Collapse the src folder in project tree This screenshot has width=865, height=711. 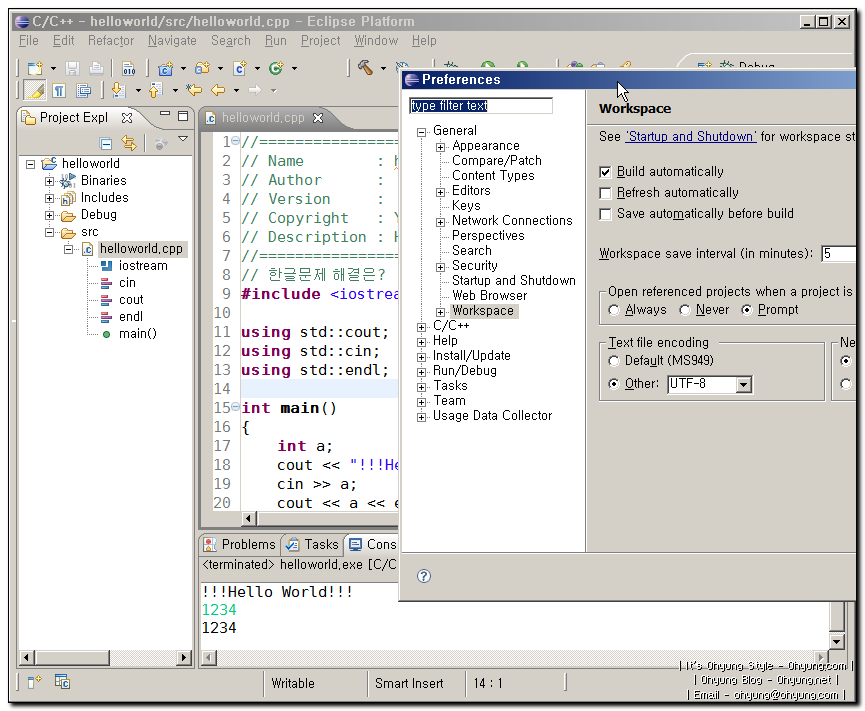[49, 232]
